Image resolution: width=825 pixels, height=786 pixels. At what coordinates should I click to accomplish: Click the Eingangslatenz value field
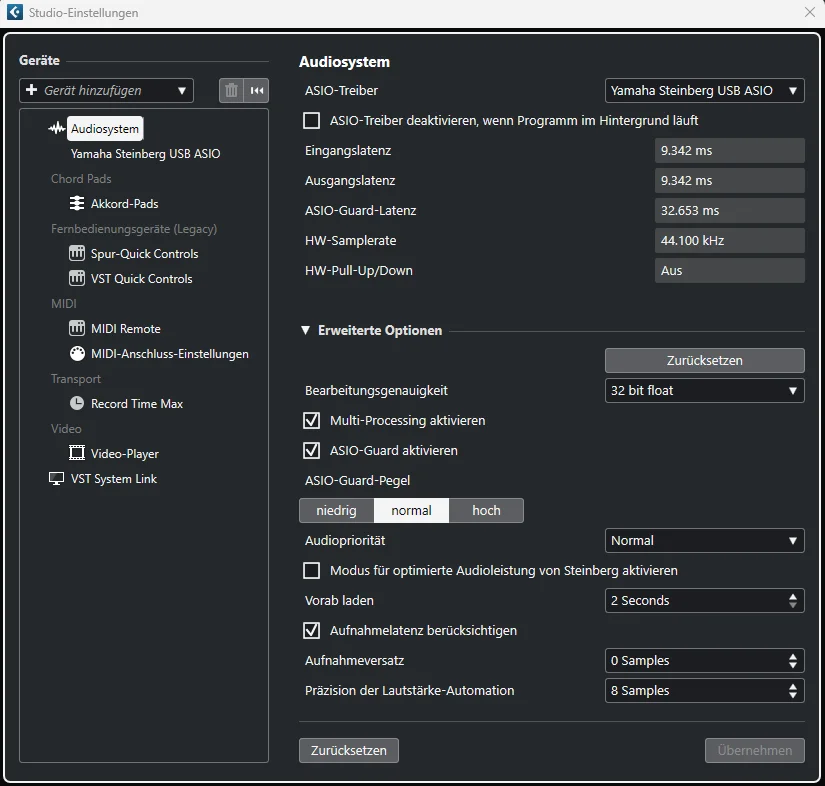click(x=730, y=150)
